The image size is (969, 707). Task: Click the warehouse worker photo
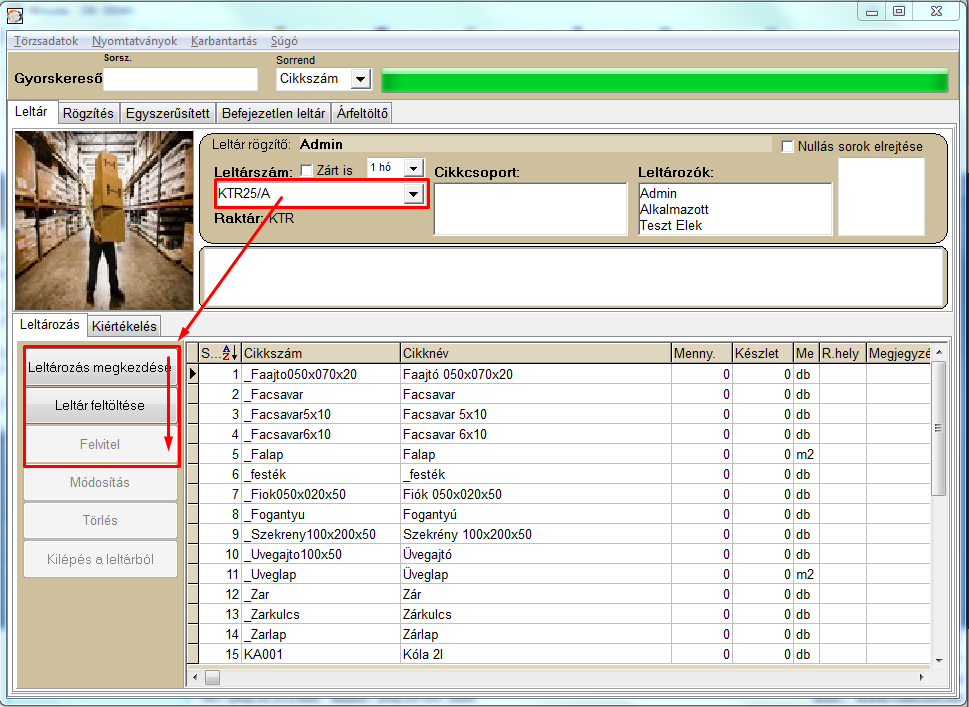104,221
